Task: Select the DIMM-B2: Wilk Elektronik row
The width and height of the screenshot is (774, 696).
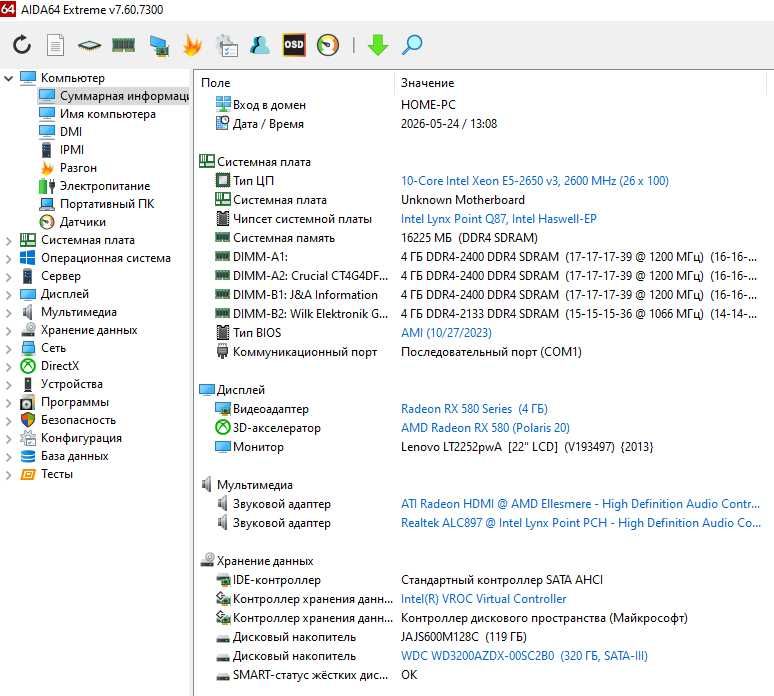Action: [x=486, y=314]
